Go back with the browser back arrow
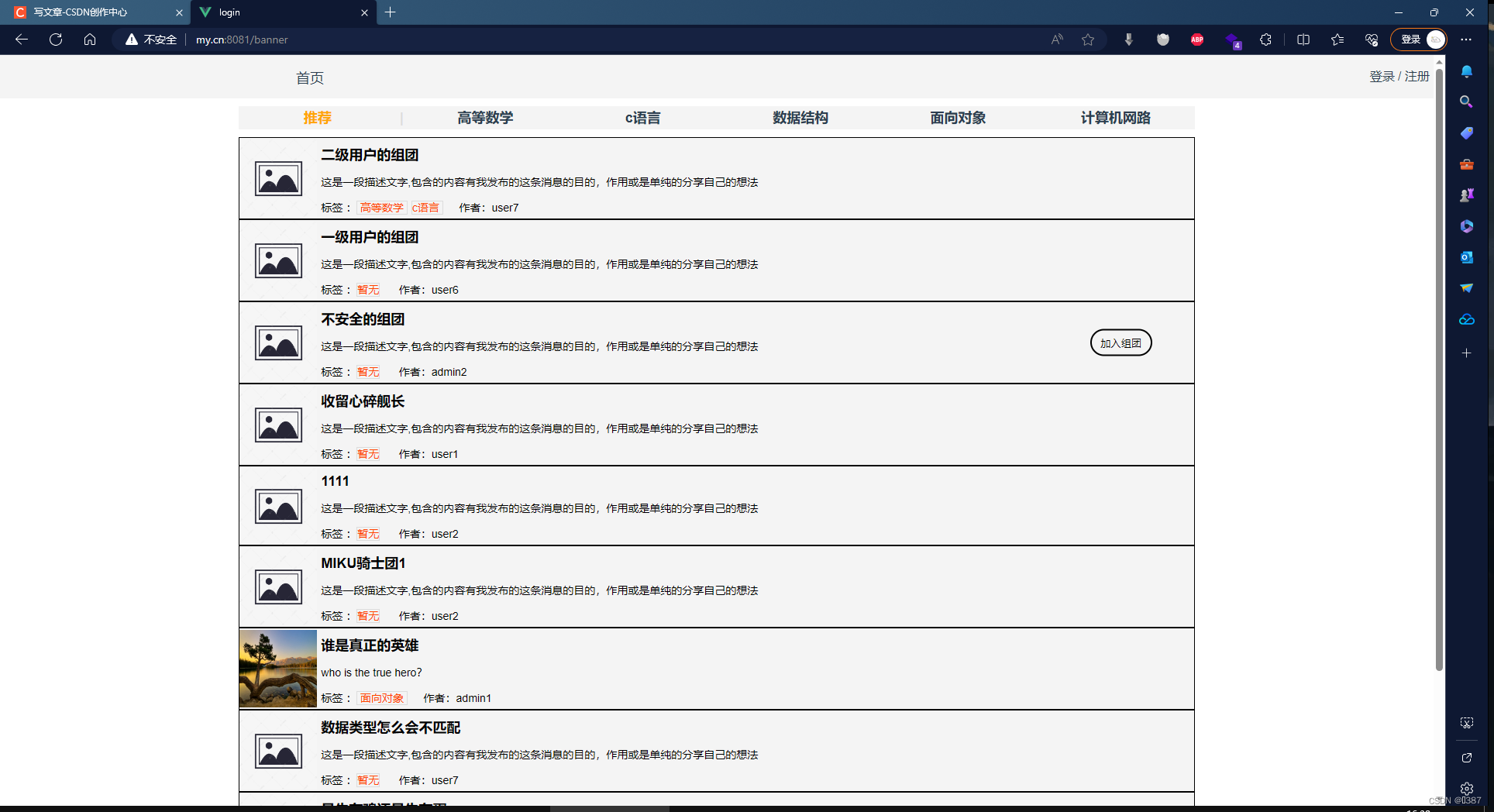This screenshot has height=812, width=1494. coord(22,40)
